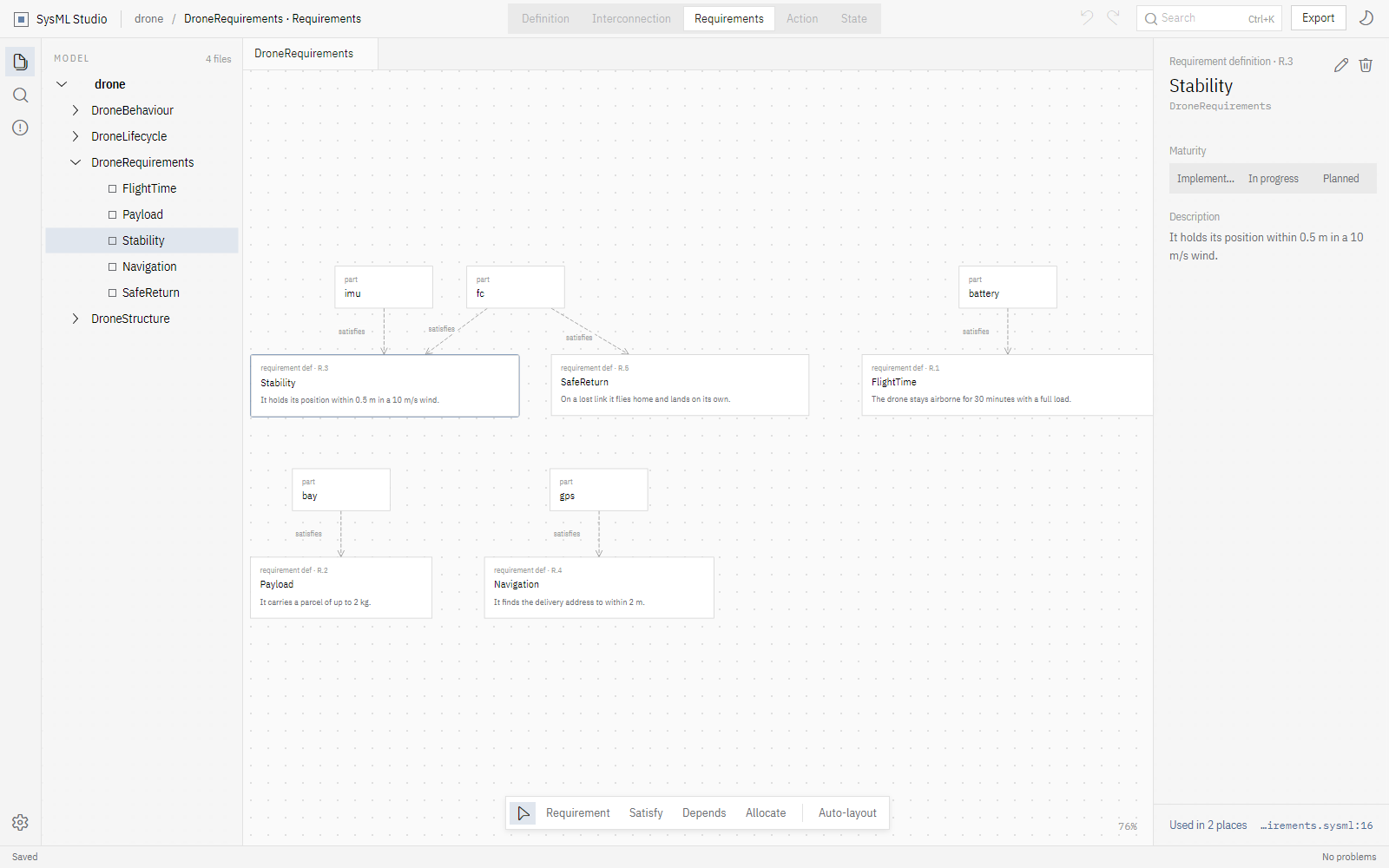Set maturity to Planned
This screenshot has width=1389, height=868.
point(1341,179)
